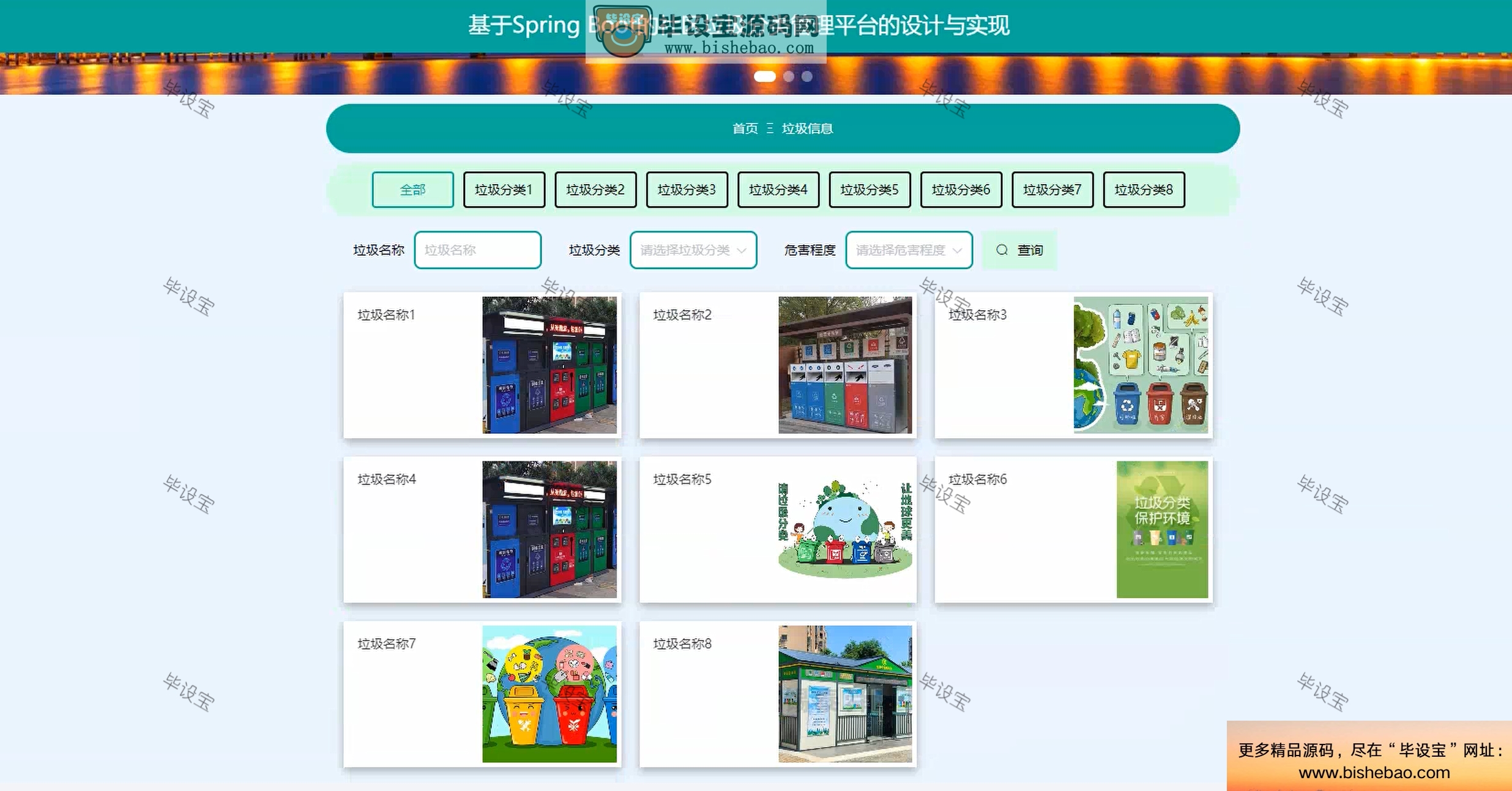Image resolution: width=1512 pixels, height=791 pixels.
Task: Filter by 垃圾分类2 tab
Action: pyautogui.click(x=595, y=190)
